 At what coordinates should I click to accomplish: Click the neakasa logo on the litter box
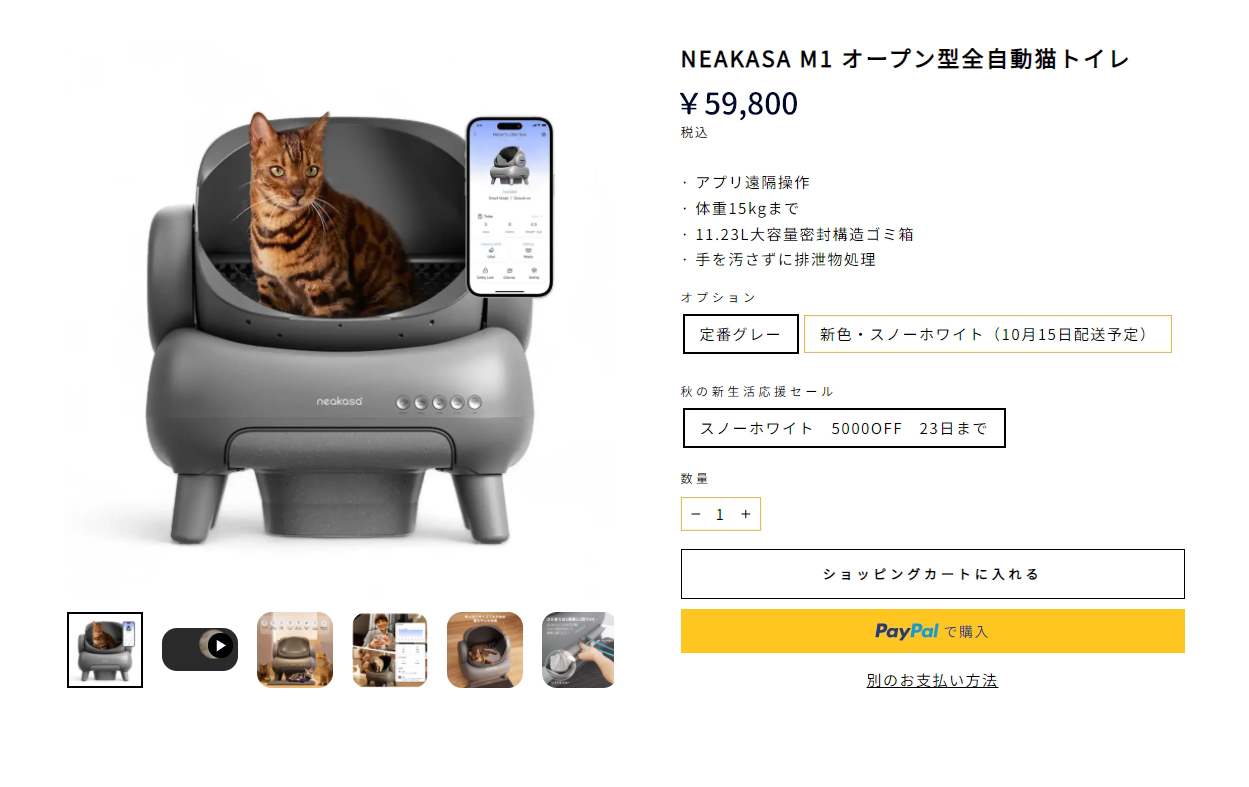click(x=340, y=401)
